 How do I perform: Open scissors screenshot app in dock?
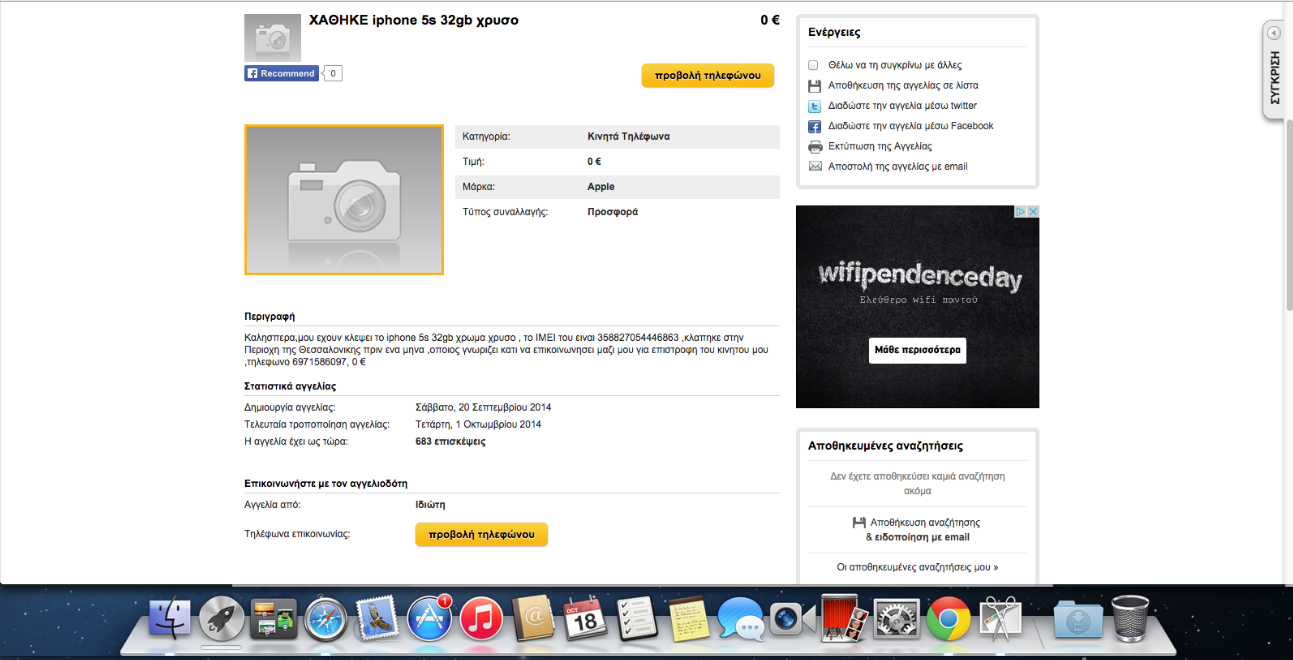point(1000,618)
